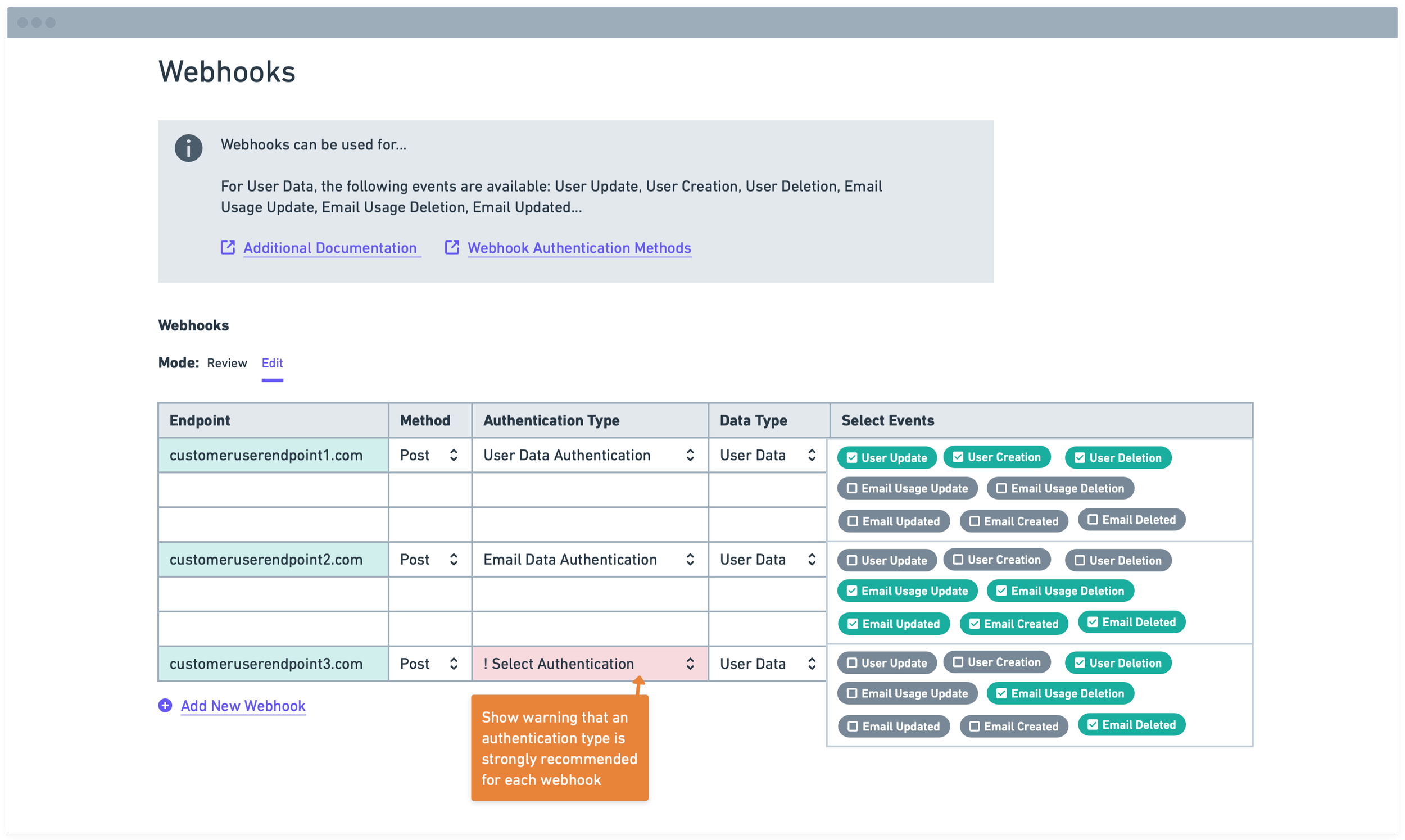Open the Additional Documentation link
Image resolution: width=1405 pixels, height=840 pixels.
[x=330, y=248]
